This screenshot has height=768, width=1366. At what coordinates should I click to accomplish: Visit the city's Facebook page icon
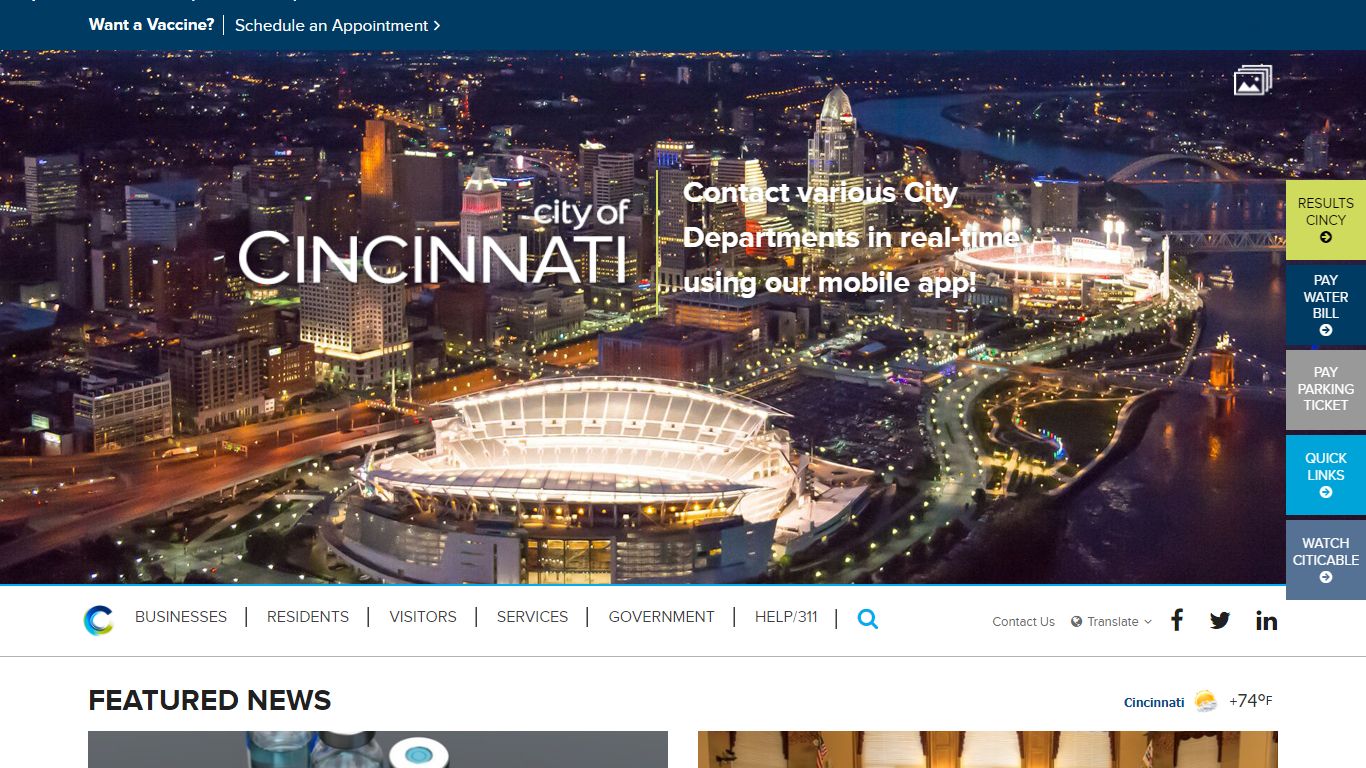coord(1177,620)
